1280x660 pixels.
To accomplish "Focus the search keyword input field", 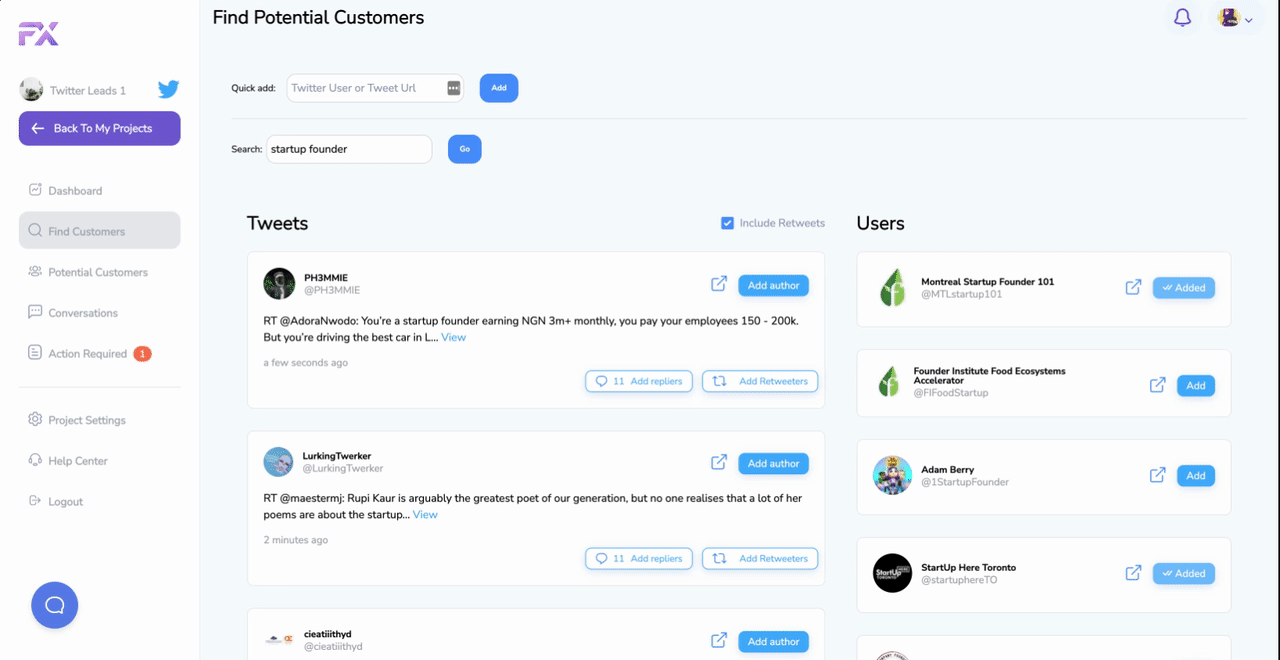I will click(348, 149).
